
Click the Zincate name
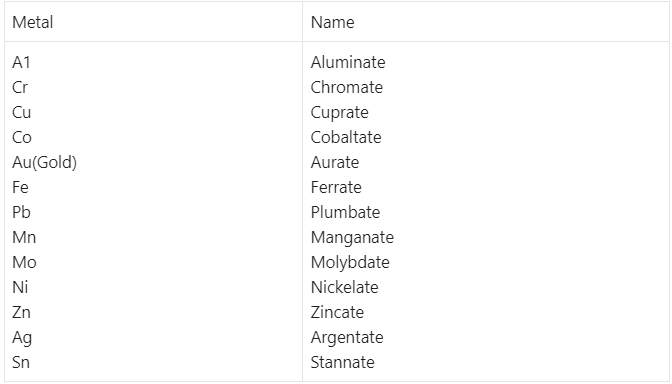click(x=337, y=312)
